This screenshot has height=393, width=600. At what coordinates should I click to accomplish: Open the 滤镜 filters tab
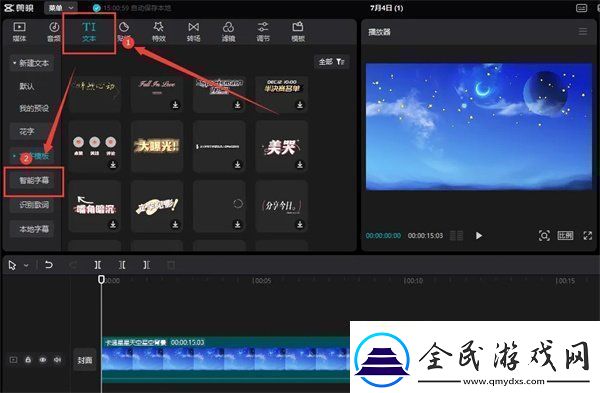(x=228, y=31)
